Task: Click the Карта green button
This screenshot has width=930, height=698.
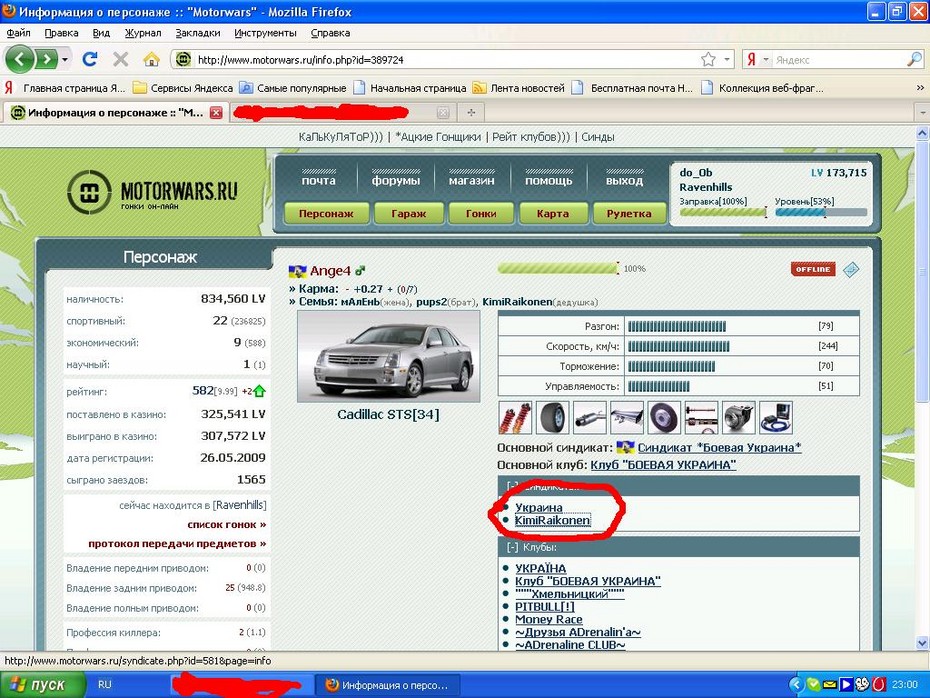Action: point(553,213)
